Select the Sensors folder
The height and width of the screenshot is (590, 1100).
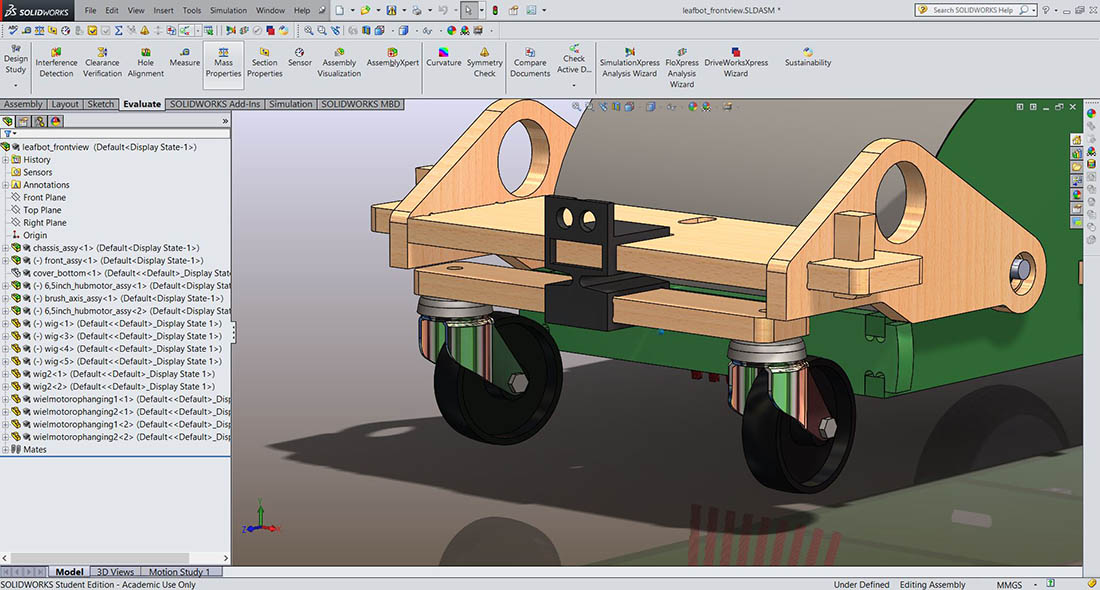[x=38, y=173]
